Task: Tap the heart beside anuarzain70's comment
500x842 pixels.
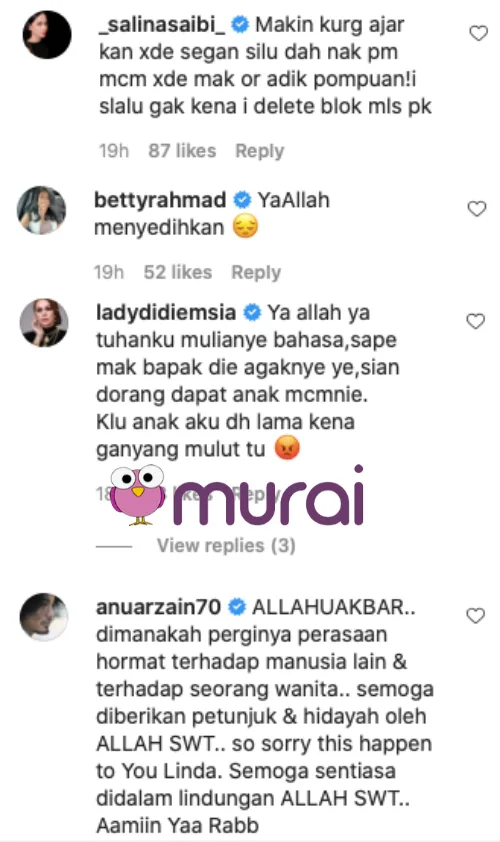Action: 475,615
